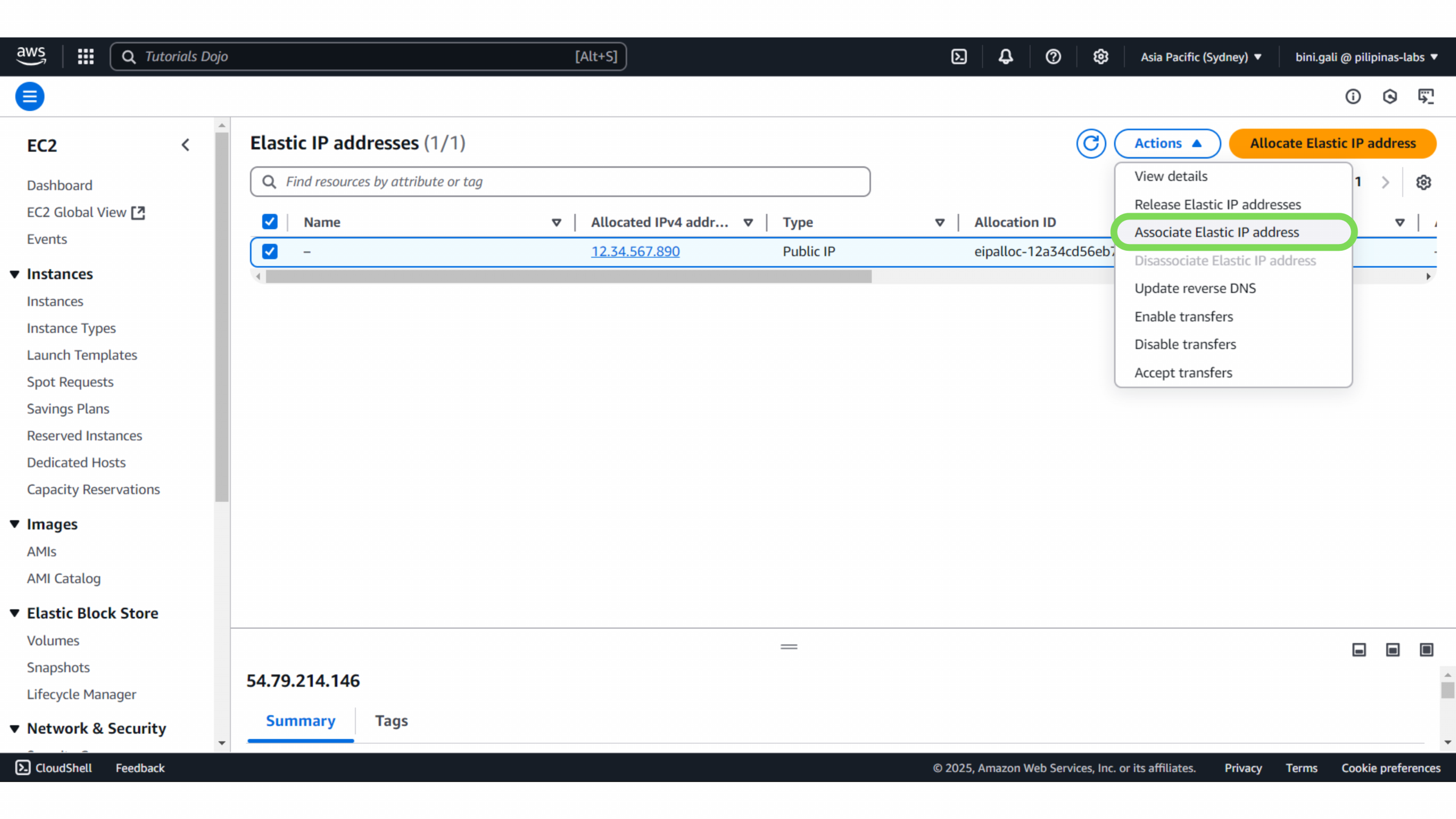Collapse the EC2 sidebar with the chevron
Screen dimensions: 1456x819
185,145
